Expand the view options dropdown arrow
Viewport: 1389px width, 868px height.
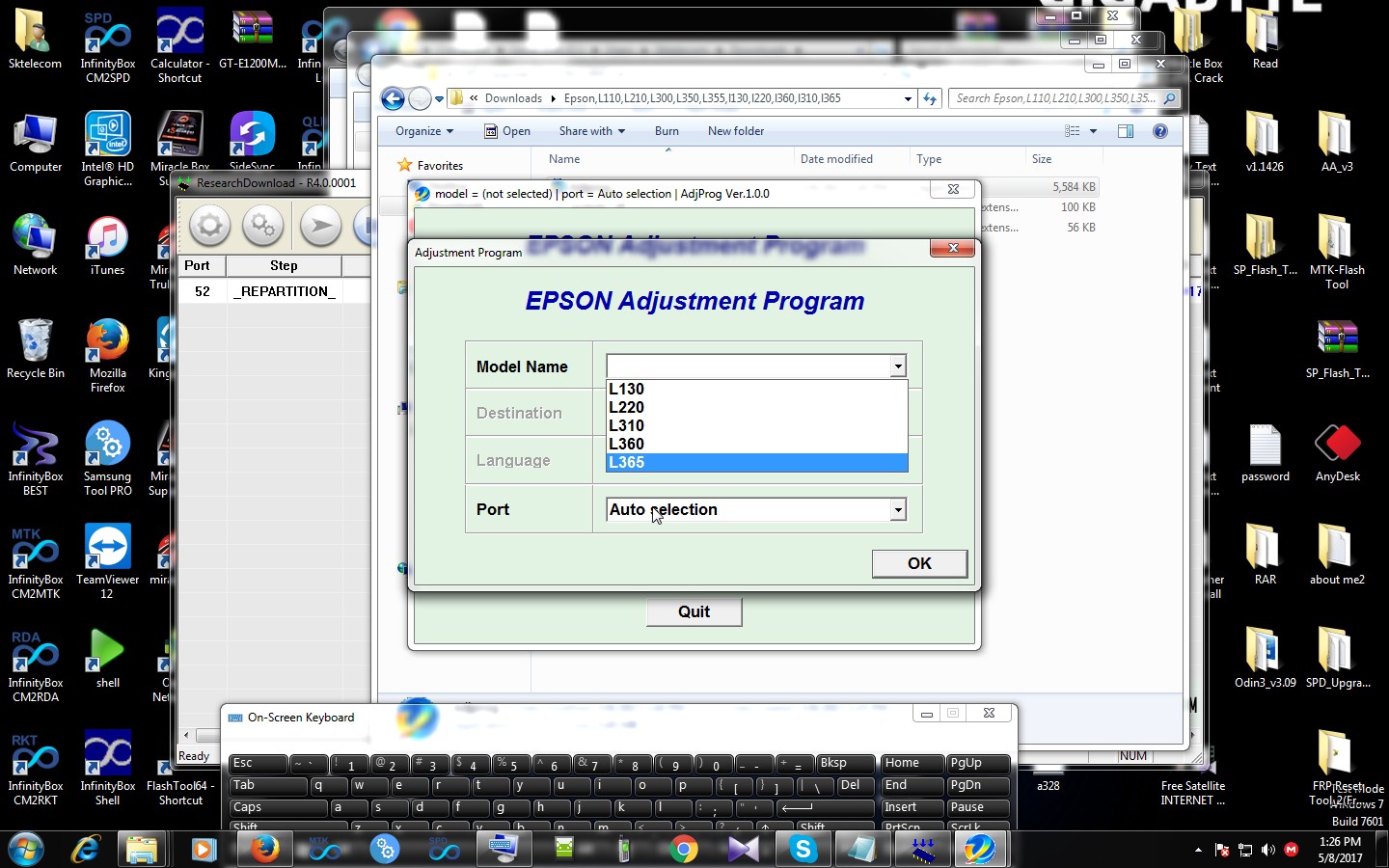coord(1093,131)
